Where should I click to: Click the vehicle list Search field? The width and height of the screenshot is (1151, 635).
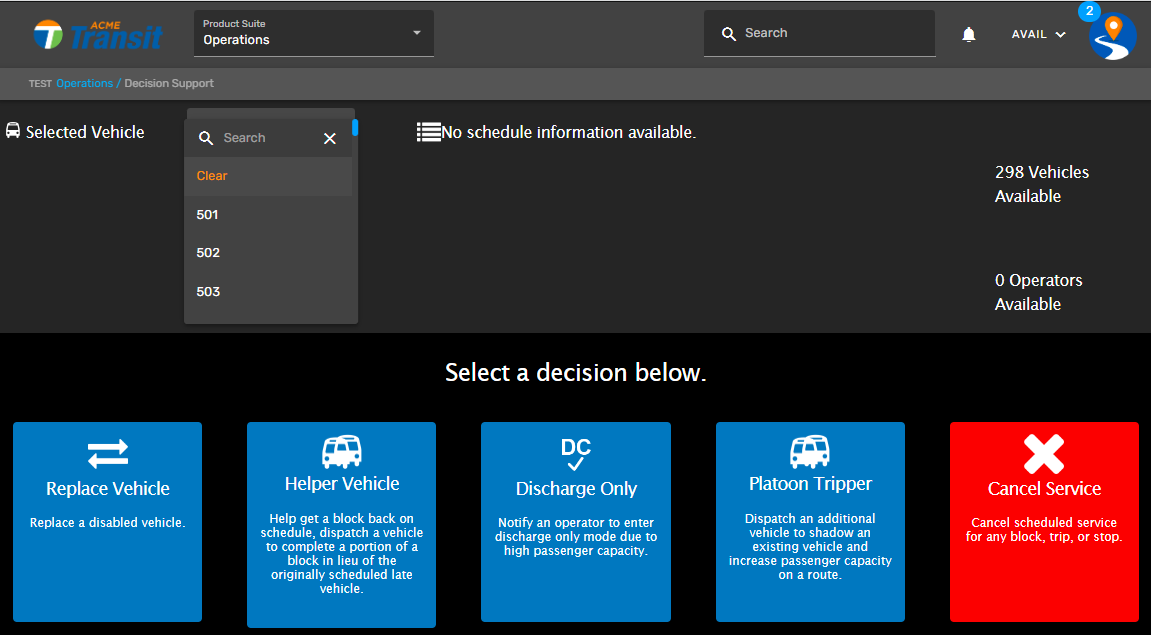click(269, 138)
